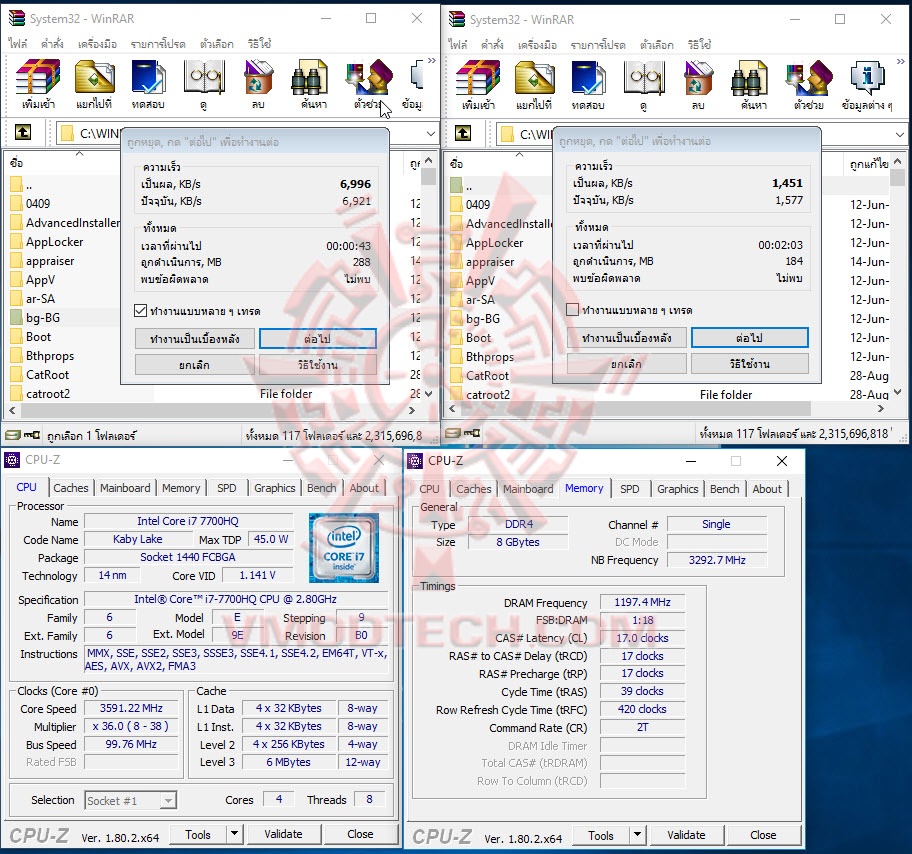This screenshot has height=854, width=912.
Task: Click Delete icon in left WinRAR toolbar
Action: coord(258,77)
